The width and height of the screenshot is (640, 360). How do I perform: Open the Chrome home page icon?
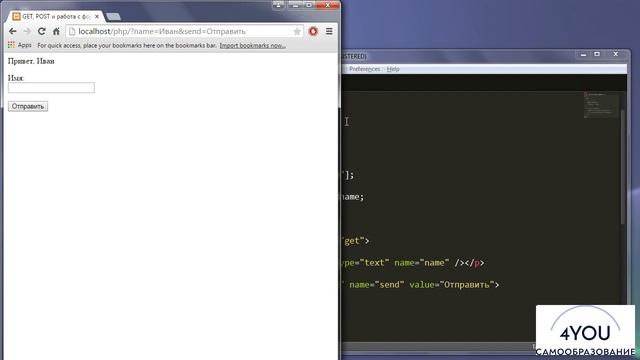pos(56,31)
